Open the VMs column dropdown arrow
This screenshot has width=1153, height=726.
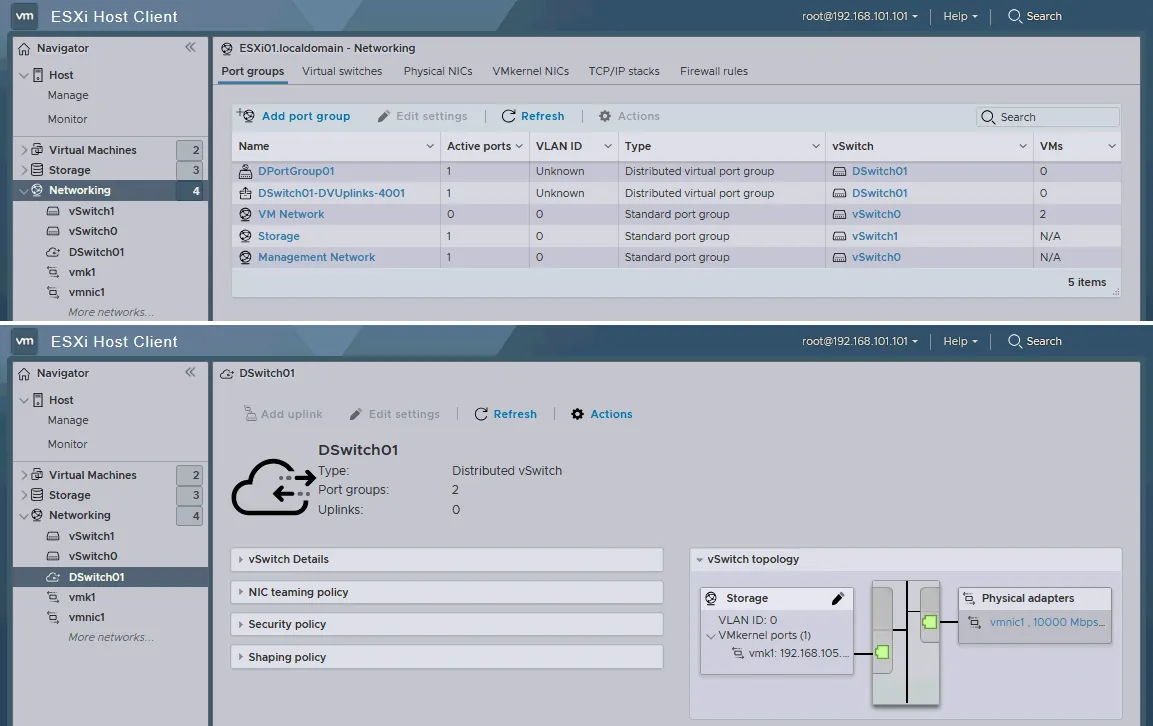(1112, 146)
